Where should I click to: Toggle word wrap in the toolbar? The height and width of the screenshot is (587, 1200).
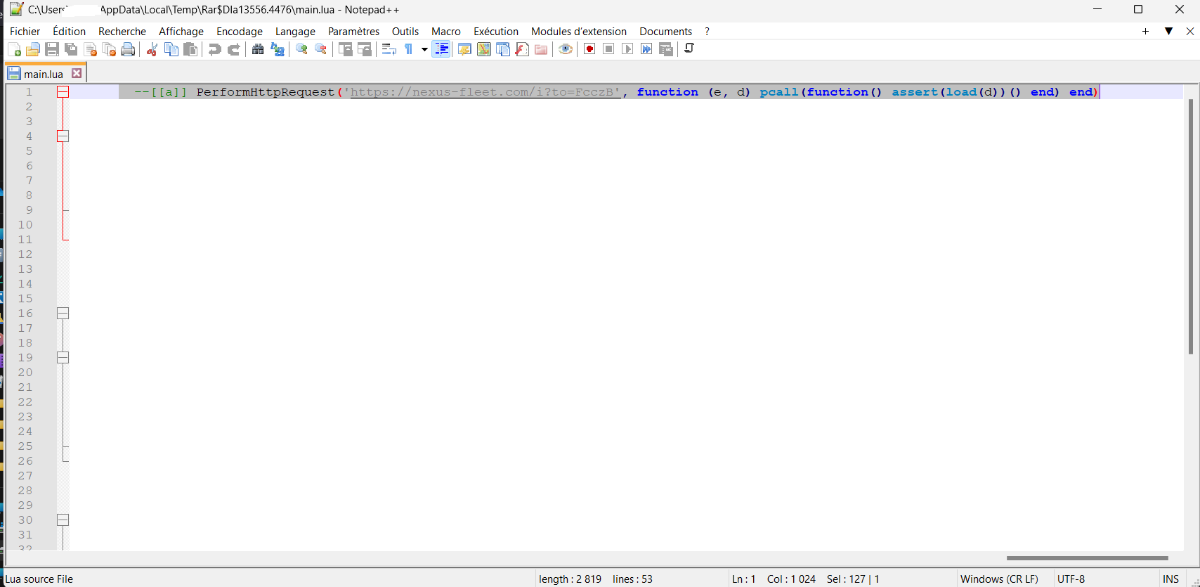(x=390, y=49)
